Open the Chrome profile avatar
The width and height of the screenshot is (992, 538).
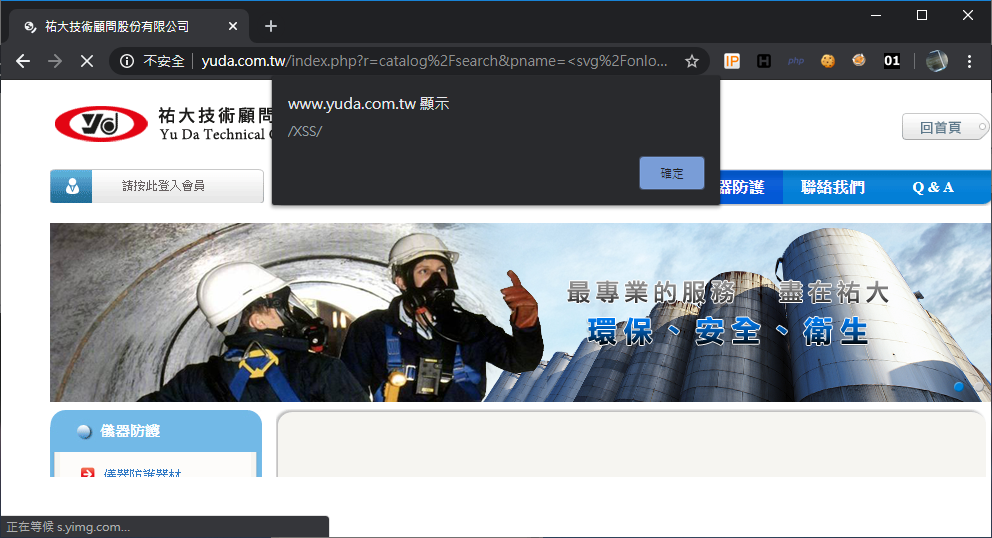pyautogui.click(x=936, y=61)
